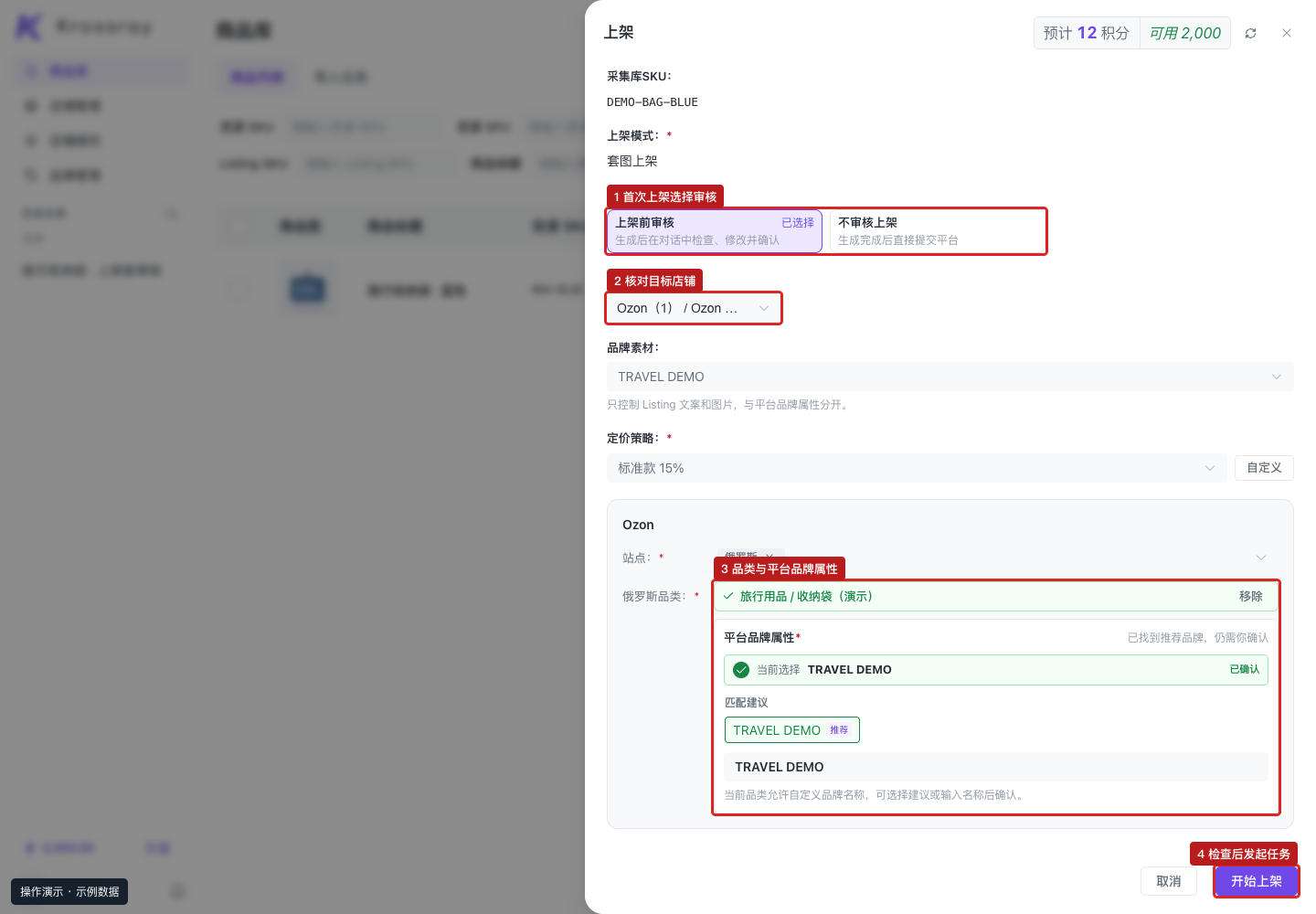Click the 取消 cancel button
Screen dimensions: 1316x914
coord(1169,881)
